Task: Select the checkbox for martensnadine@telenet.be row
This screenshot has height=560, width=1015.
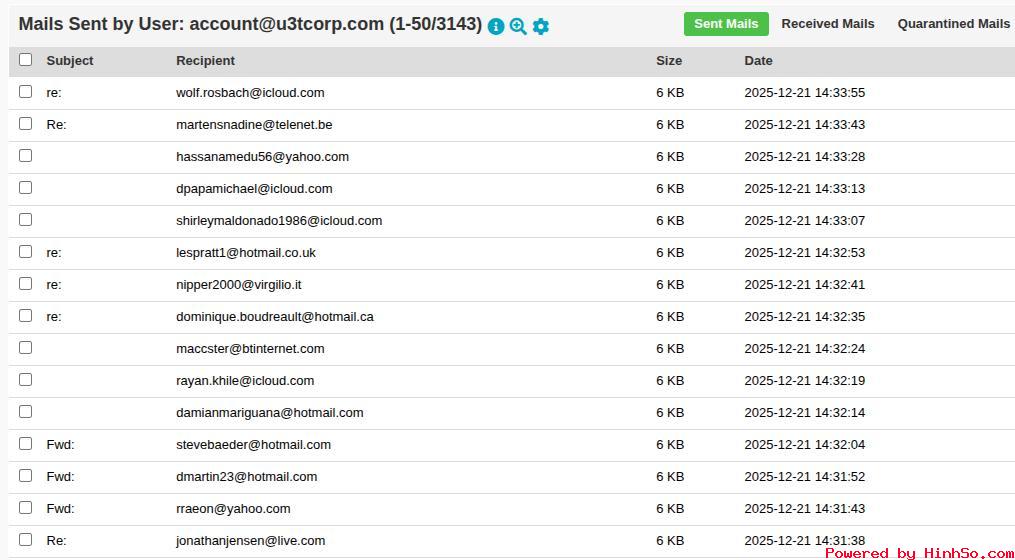Action: click(26, 124)
